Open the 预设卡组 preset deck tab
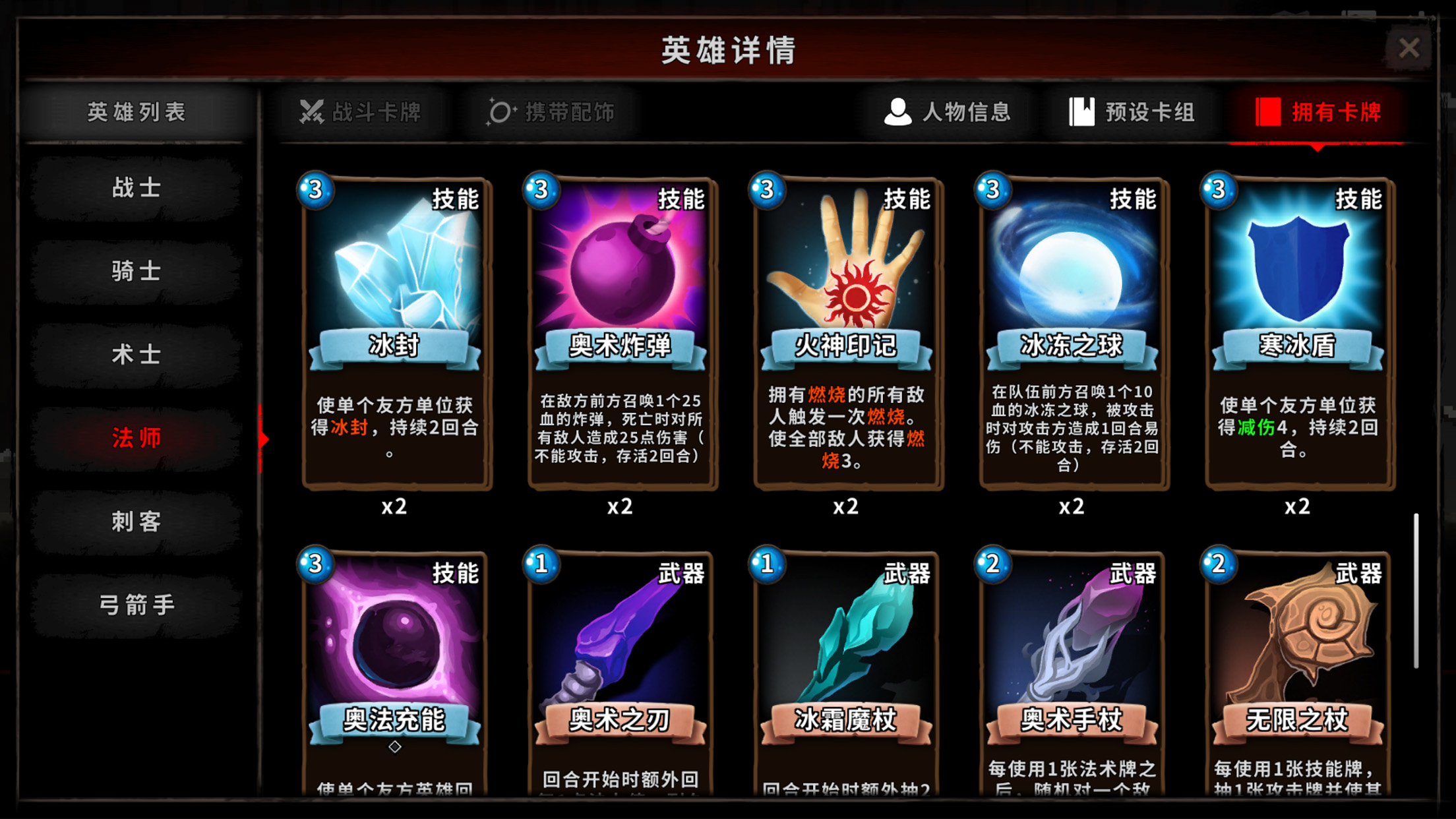The image size is (1456, 819). pyautogui.click(x=1132, y=112)
